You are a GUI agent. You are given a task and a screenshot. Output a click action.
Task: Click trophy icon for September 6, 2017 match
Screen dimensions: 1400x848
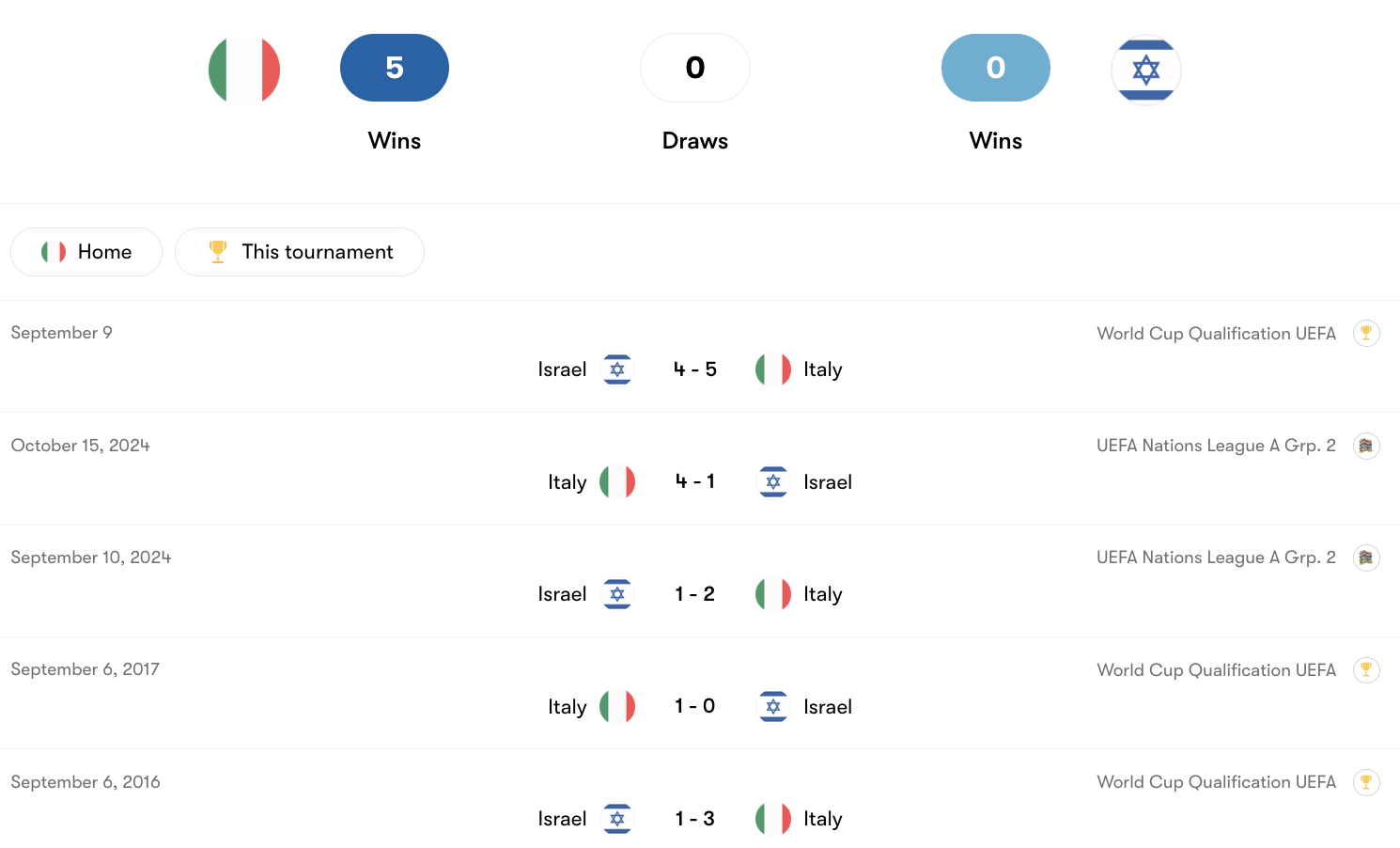point(1366,670)
